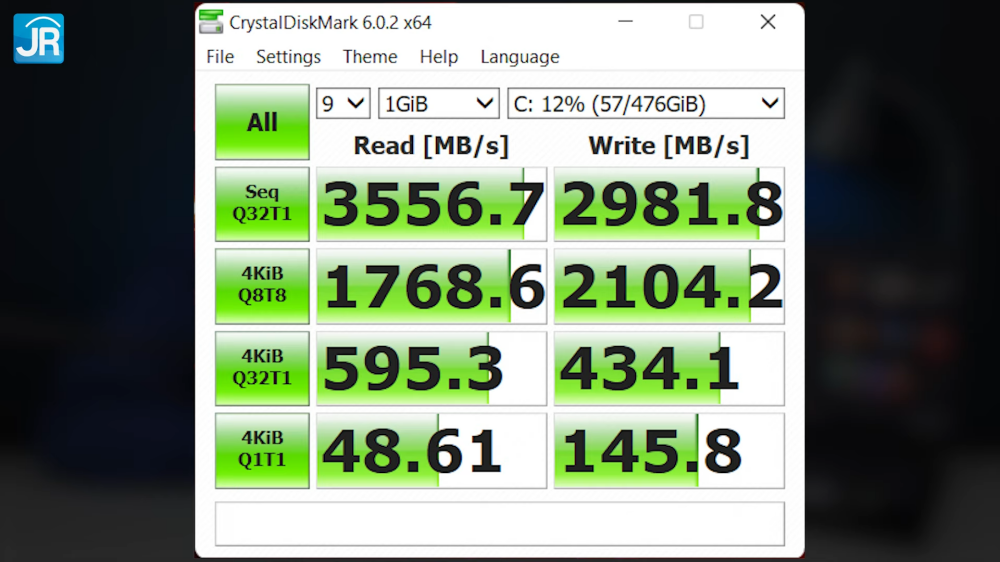Viewport: 1000px width, 562px height.
Task: Start the 4KiB Q32T1 benchmark
Action: [x=262, y=368]
